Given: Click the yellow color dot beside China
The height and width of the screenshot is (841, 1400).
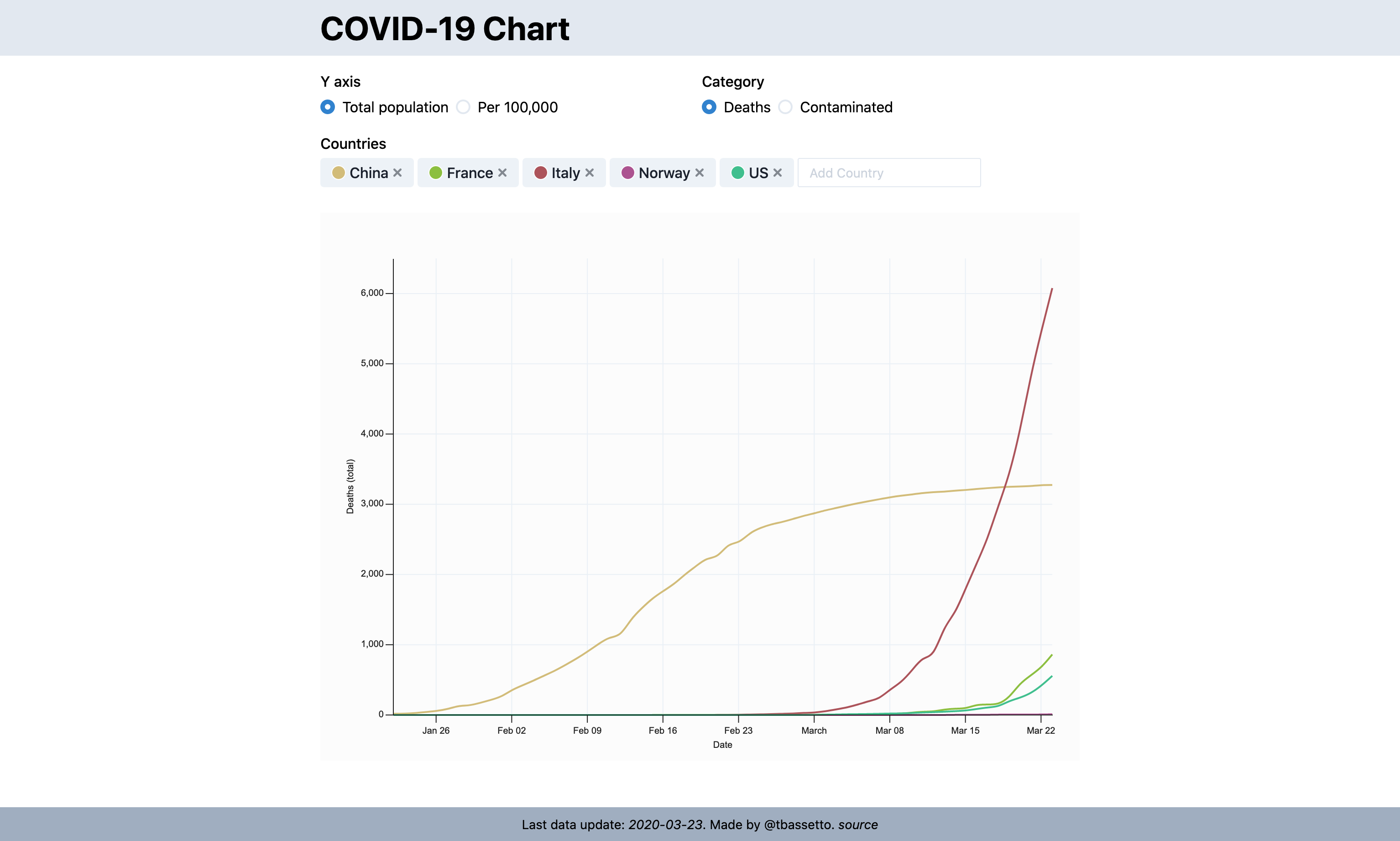Looking at the screenshot, I should pyautogui.click(x=338, y=173).
